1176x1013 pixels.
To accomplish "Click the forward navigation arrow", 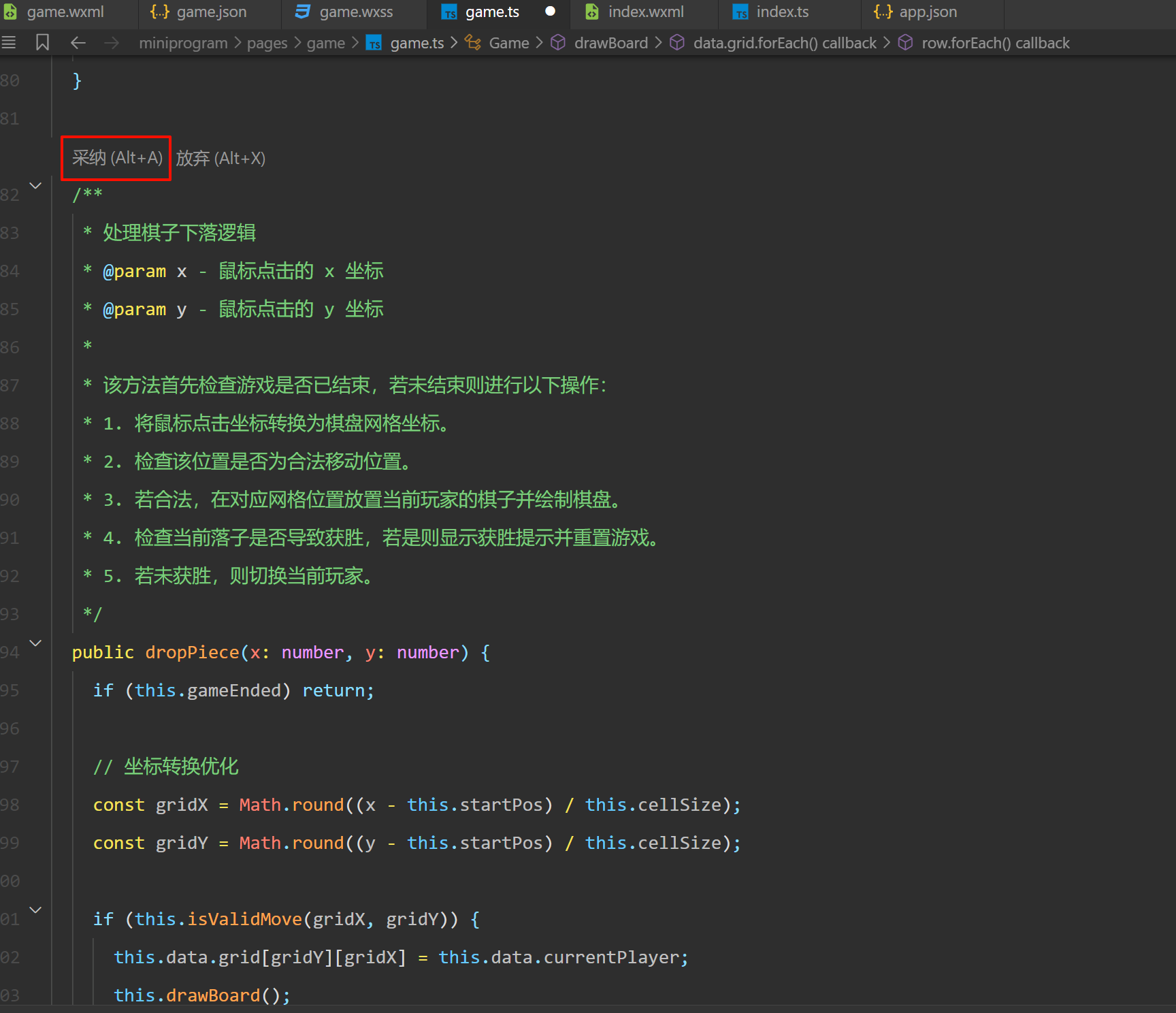I will (x=112, y=43).
